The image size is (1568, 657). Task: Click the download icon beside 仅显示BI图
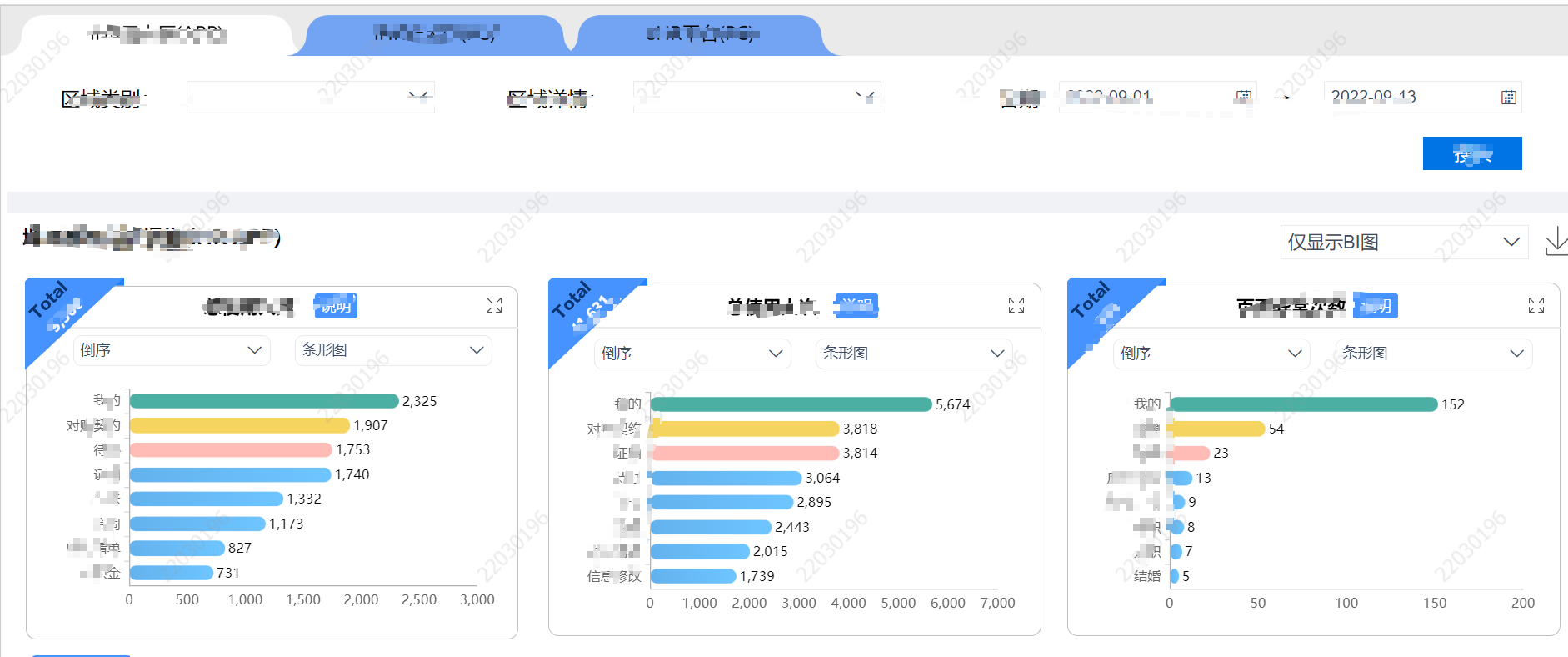point(1555,242)
